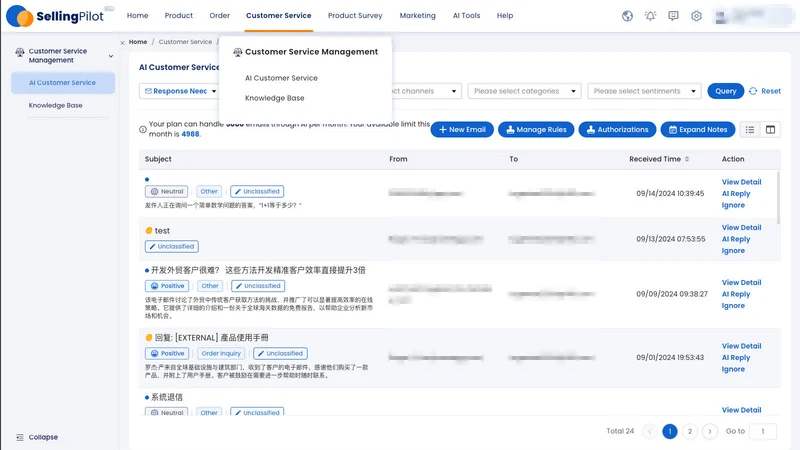Click the Query button
Screen dimensions: 800x450
pyautogui.click(x=726, y=91)
